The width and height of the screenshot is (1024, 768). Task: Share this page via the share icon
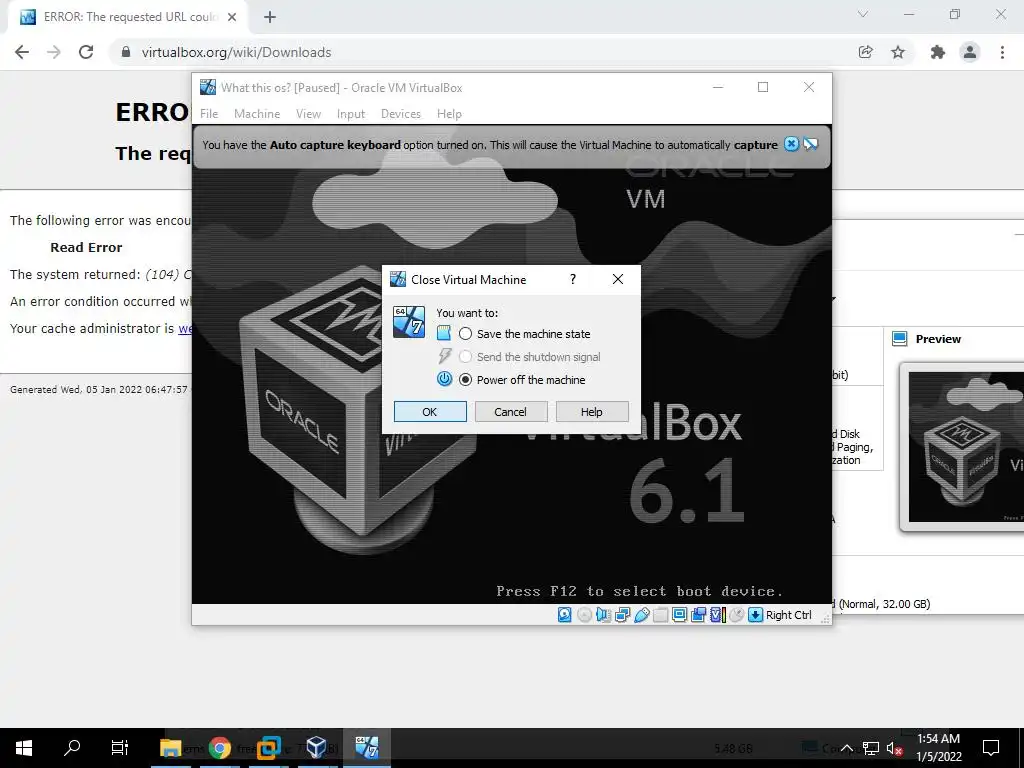(865, 52)
